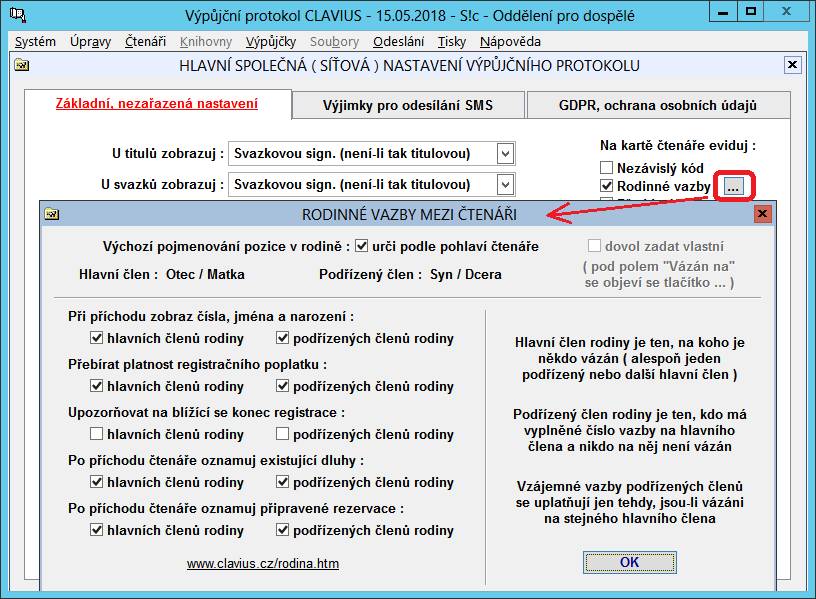Expand the 'U titulů zobrazuj' dropdown arrow
The height and width of the screenshot is (599, 816).
[505, 154]
